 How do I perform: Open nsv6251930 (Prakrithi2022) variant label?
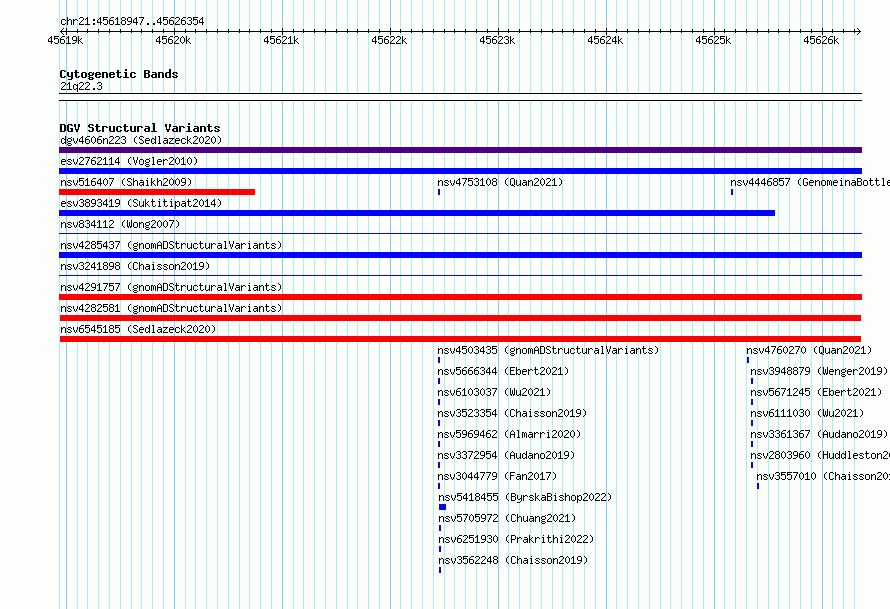(516, 539)
